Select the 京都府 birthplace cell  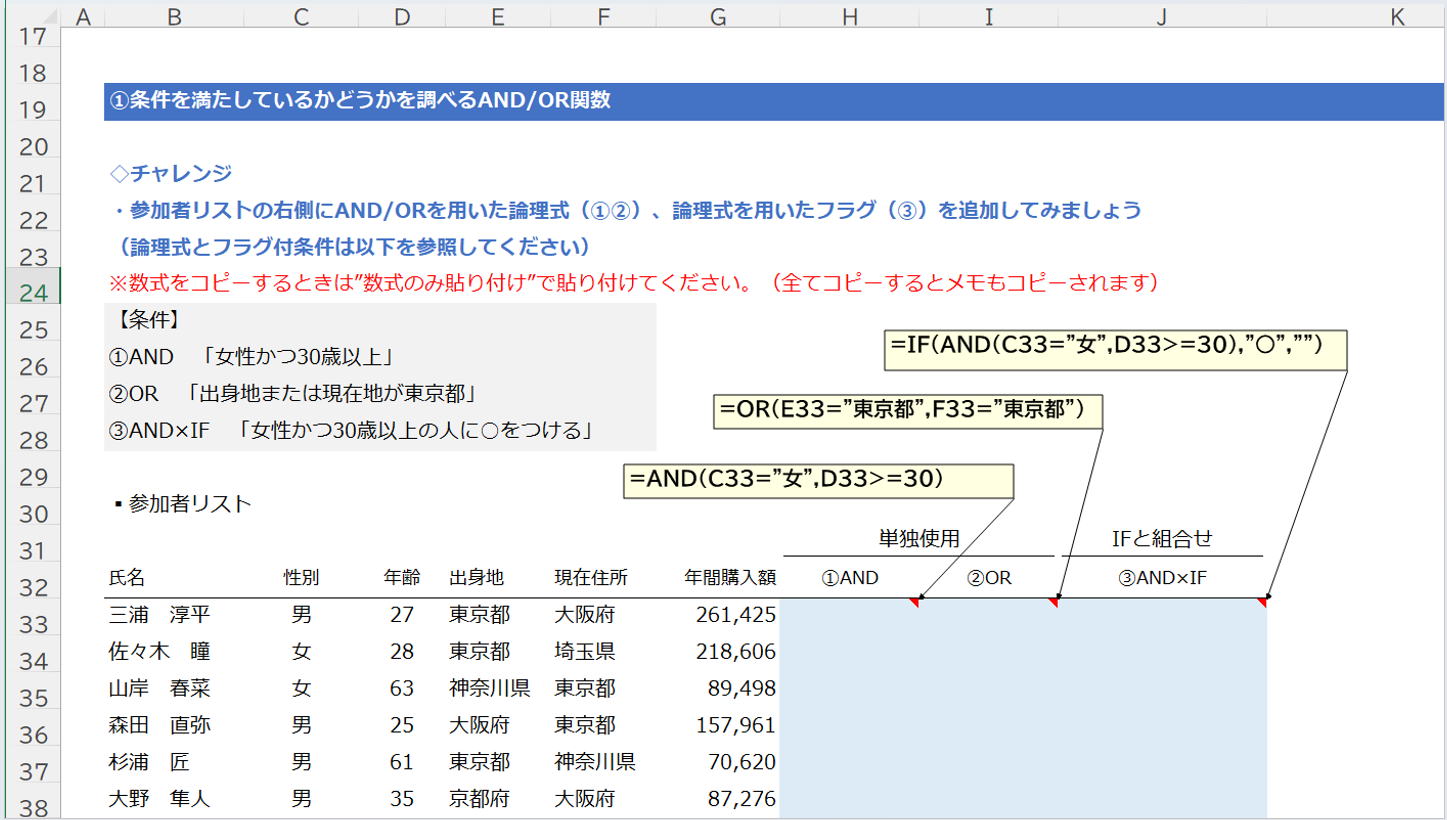pos(497,799)
